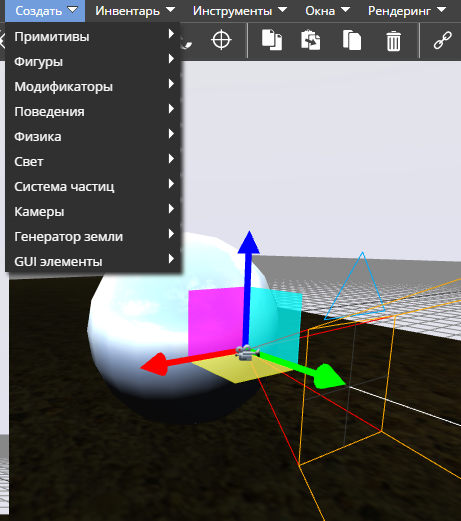Screen dimensions: 461x521
Task: Click the duplicate pages toolbar icon
Action: coord(352,40)
